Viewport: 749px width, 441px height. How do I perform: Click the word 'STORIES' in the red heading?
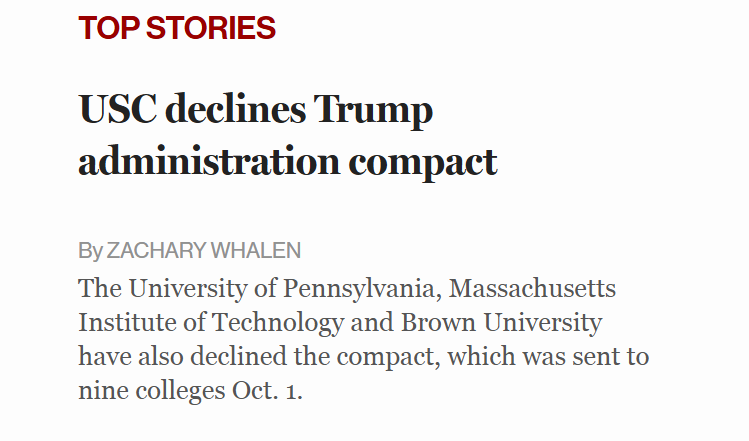(x=211, y=28)
